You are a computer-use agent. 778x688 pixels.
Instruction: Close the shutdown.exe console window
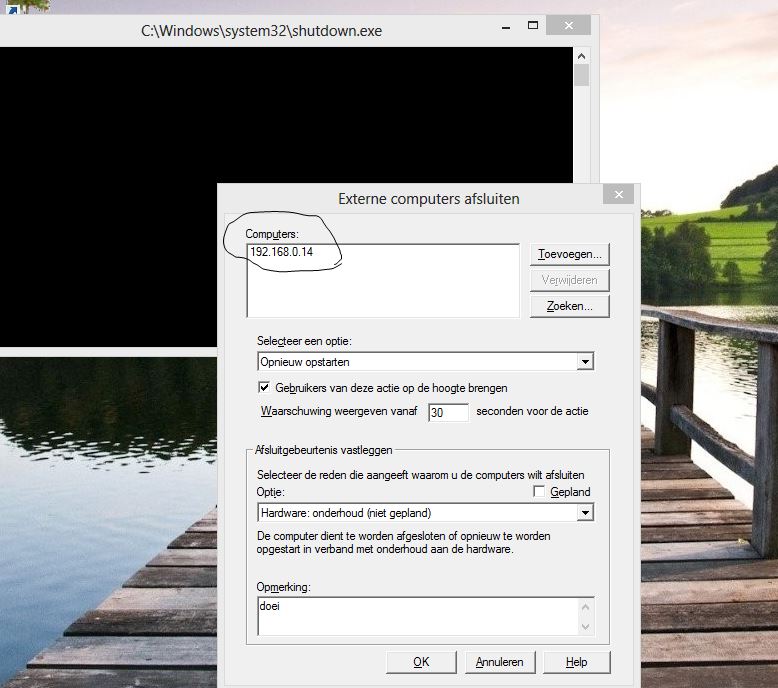pyautogui.click(x=569, y=25)
